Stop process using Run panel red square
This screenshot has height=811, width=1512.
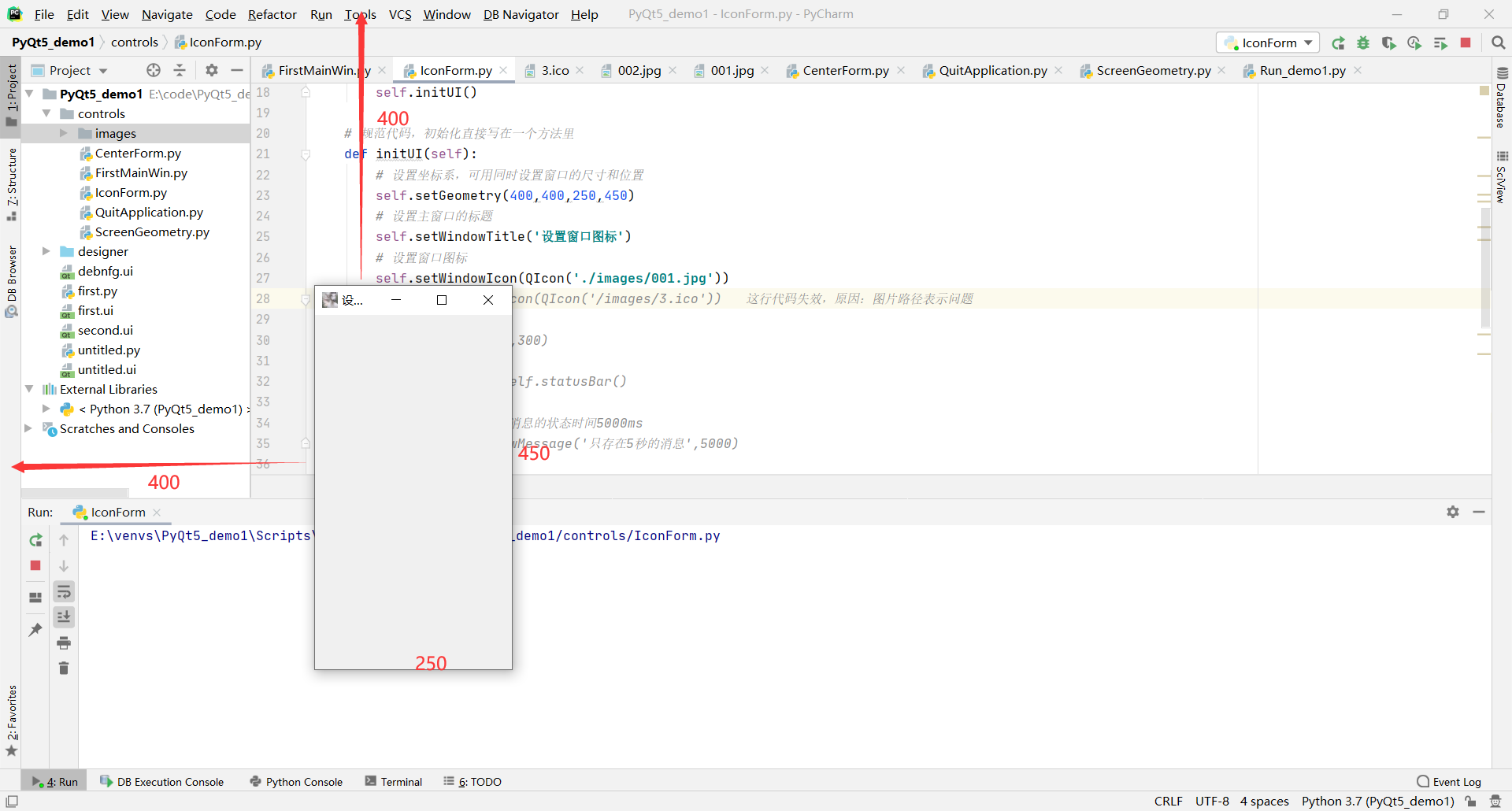[35, 565]
